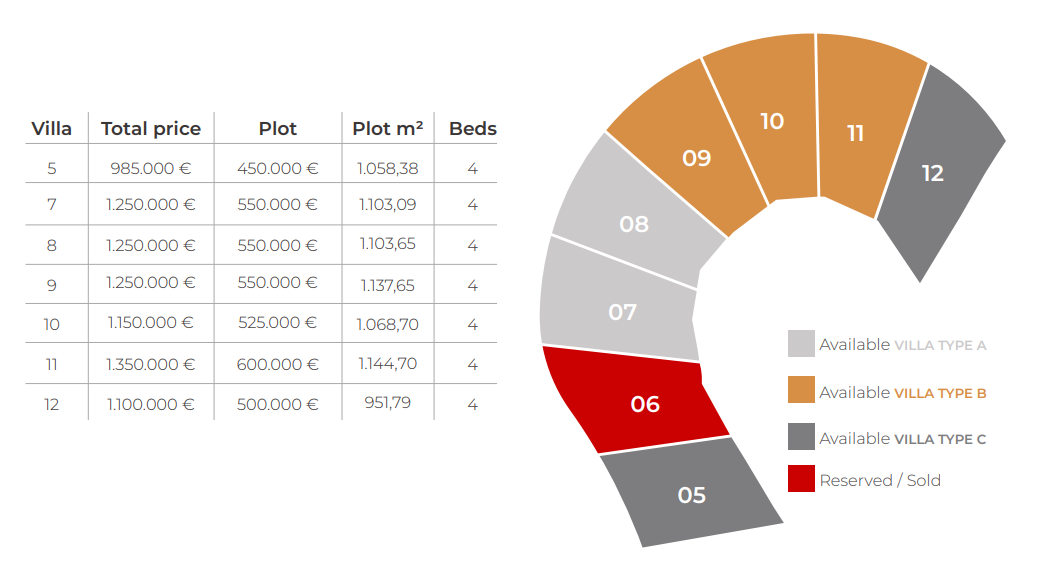Click the orange Villa Type B swatch
The width and height of the screenshot is (1048, 571).
[801, 391]
